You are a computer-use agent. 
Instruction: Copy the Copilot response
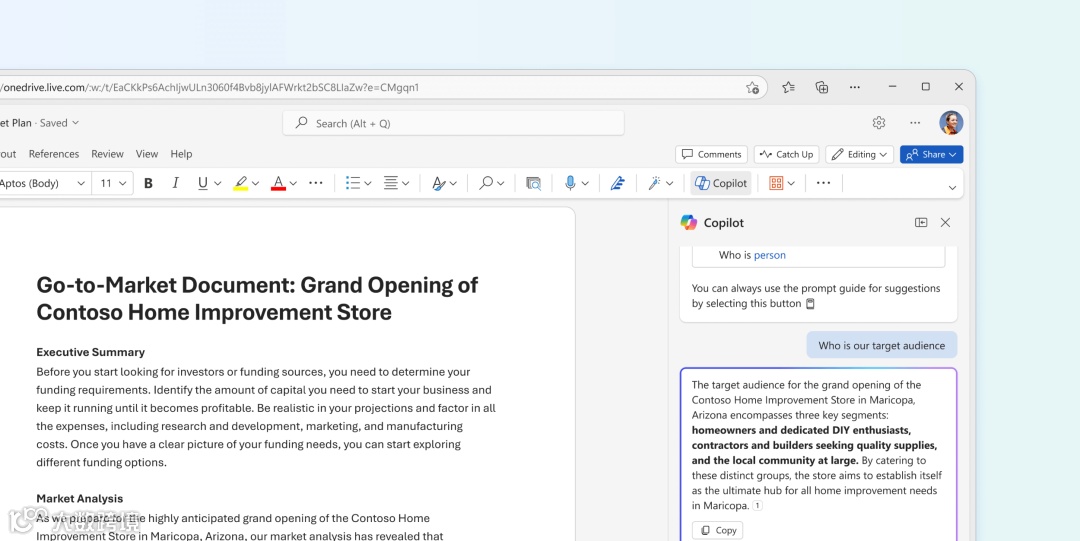(718, 531)
